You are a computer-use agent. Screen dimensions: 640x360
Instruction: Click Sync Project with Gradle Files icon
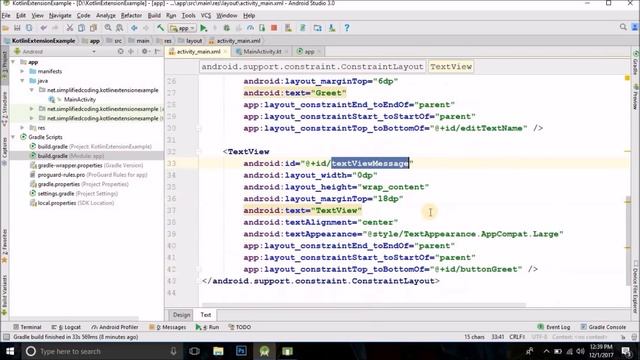303,28
